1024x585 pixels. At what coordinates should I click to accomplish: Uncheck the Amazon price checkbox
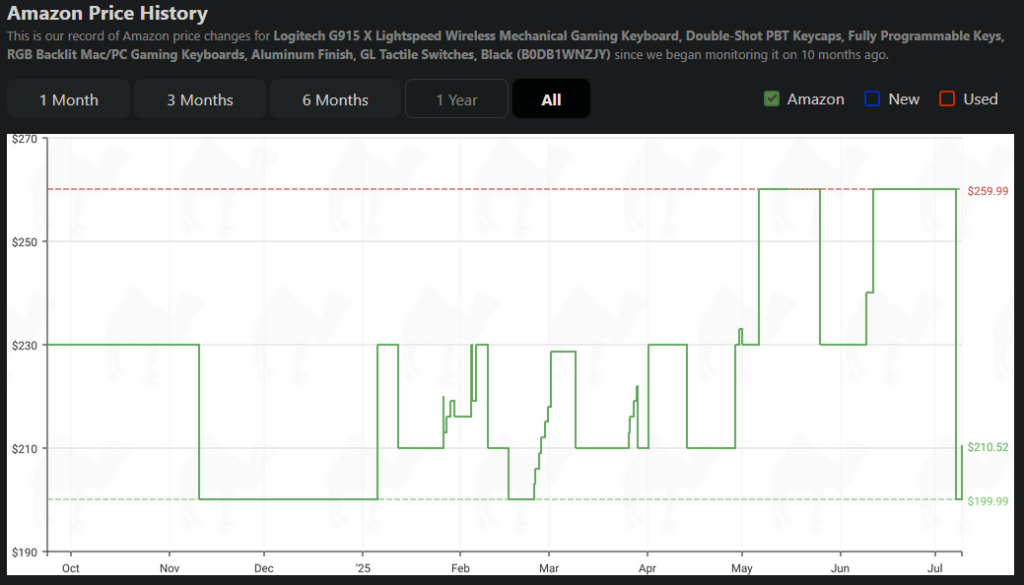pyautogui.click(x=771, y=99)
